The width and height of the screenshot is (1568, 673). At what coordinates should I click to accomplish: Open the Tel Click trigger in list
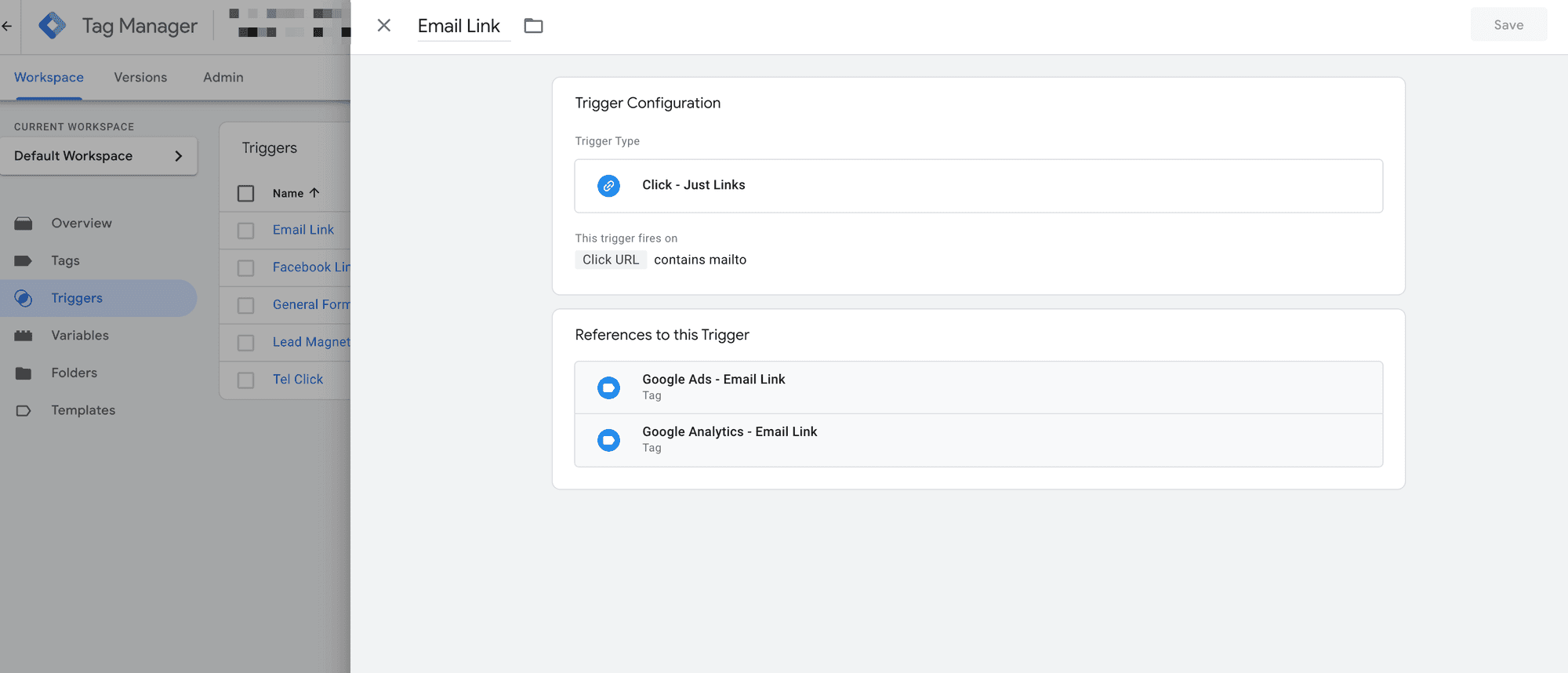298,380
